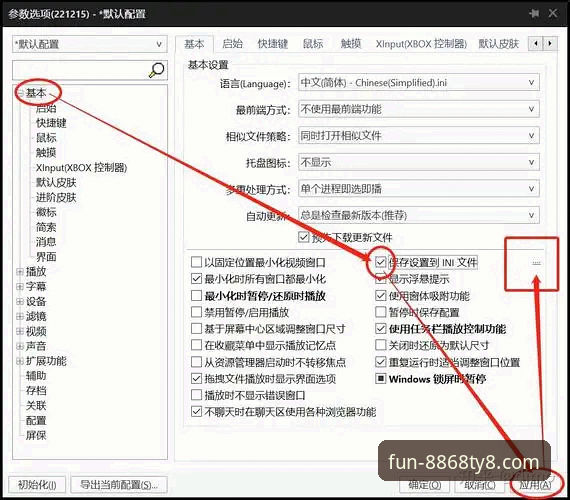Image resolution: width=570 pixels, height=500 pixels.
Task: Toggle 拖拽文件播放时显示界面选项
Action: 196,379
